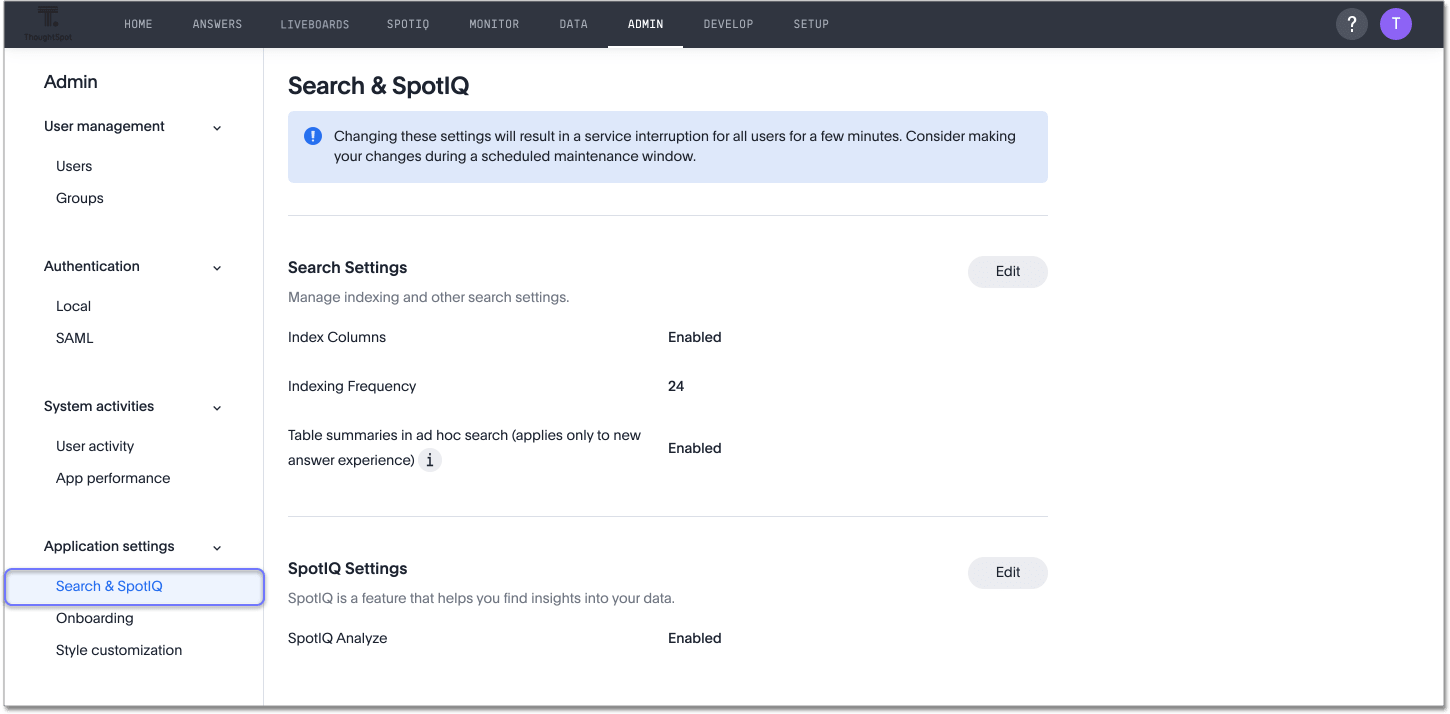Collapse the User management section
The height and width of the screenshot is (714, 1450).
(x=217, y=127)
